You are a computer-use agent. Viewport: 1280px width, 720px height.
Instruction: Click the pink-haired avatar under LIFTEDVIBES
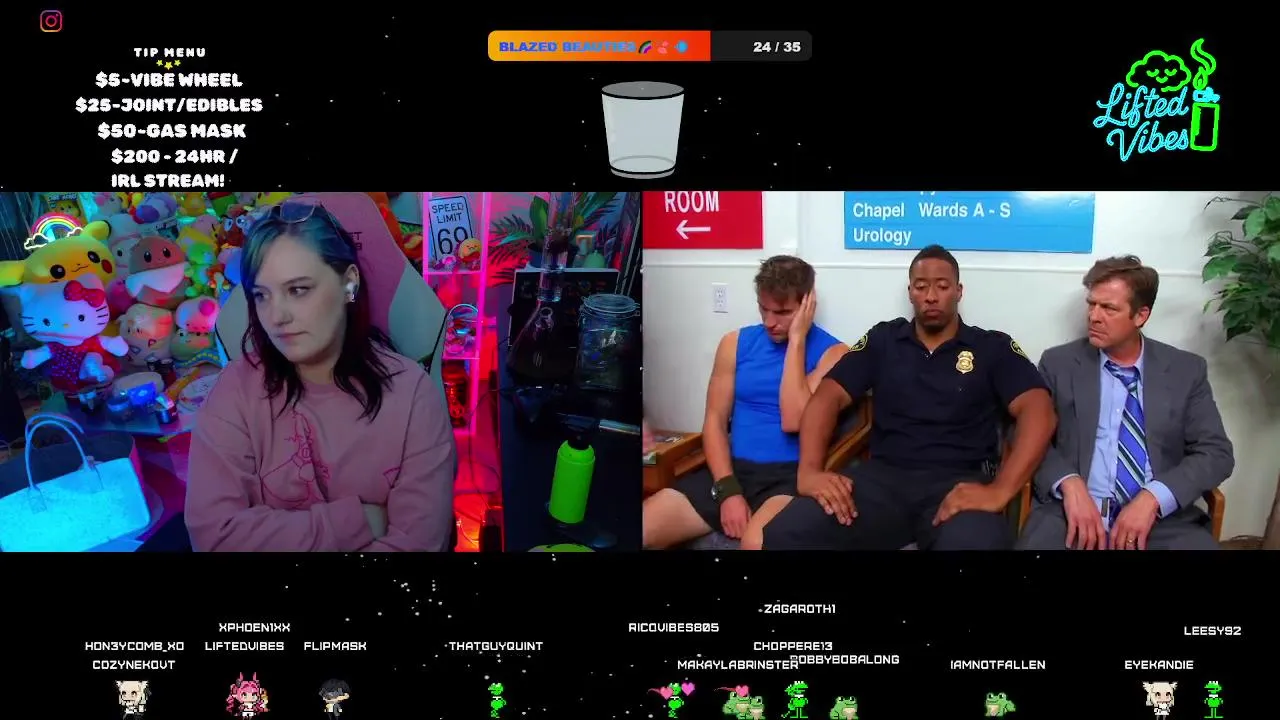pos(246,695)
